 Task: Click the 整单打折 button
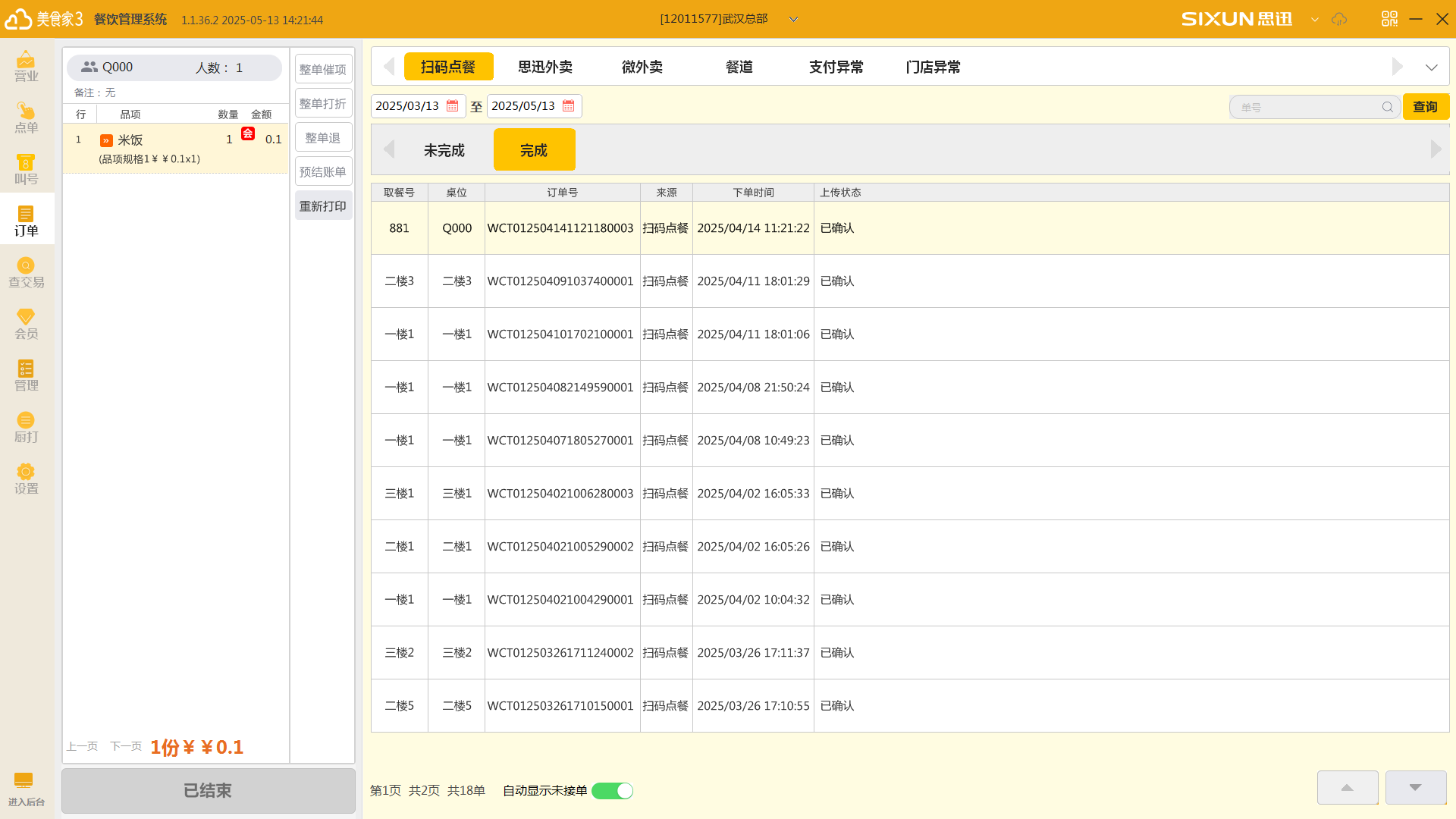point(323,103)
